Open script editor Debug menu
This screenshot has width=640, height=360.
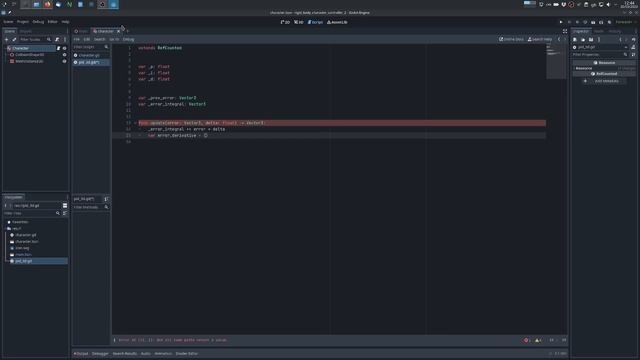pos(128,39)
